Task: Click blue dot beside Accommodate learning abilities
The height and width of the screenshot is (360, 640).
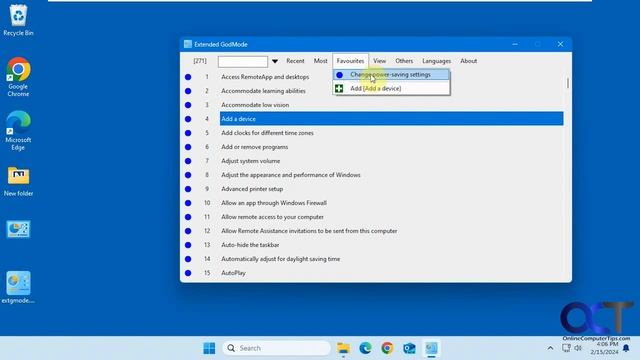Action: (x=188, y=91)
